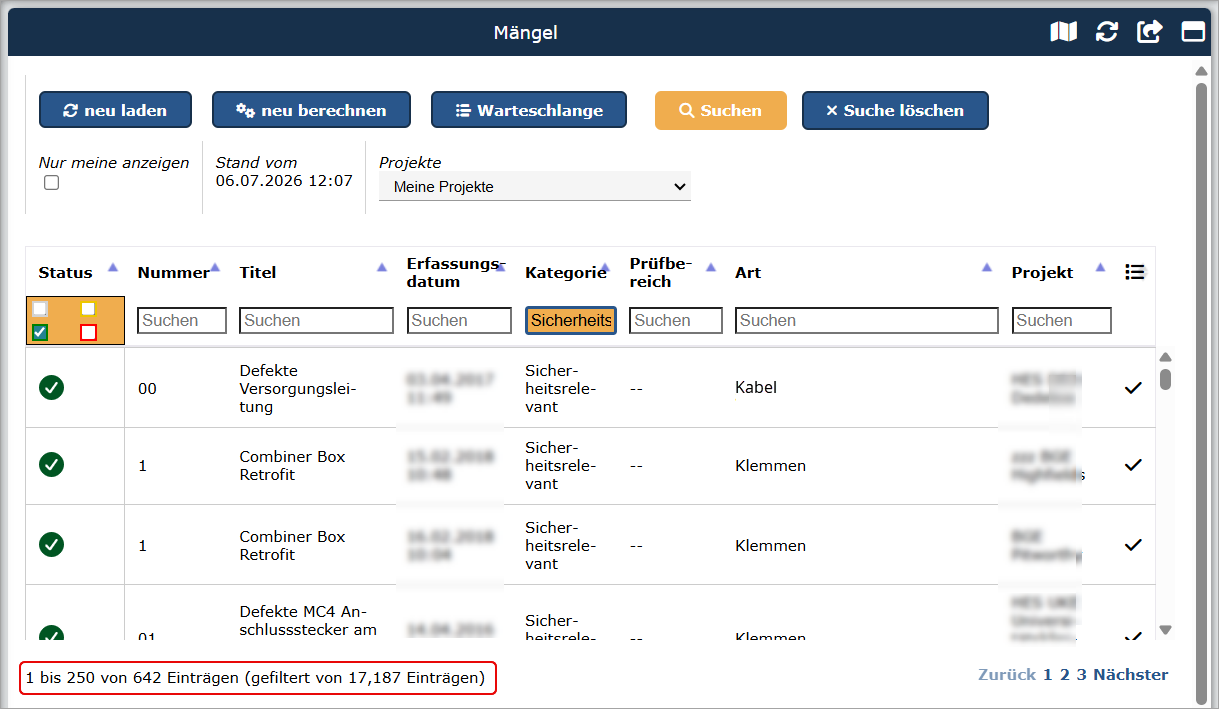The image size is (1219, 709).
Task: Click the 'Nächster' pagination link
Action: coord(1130,675)
